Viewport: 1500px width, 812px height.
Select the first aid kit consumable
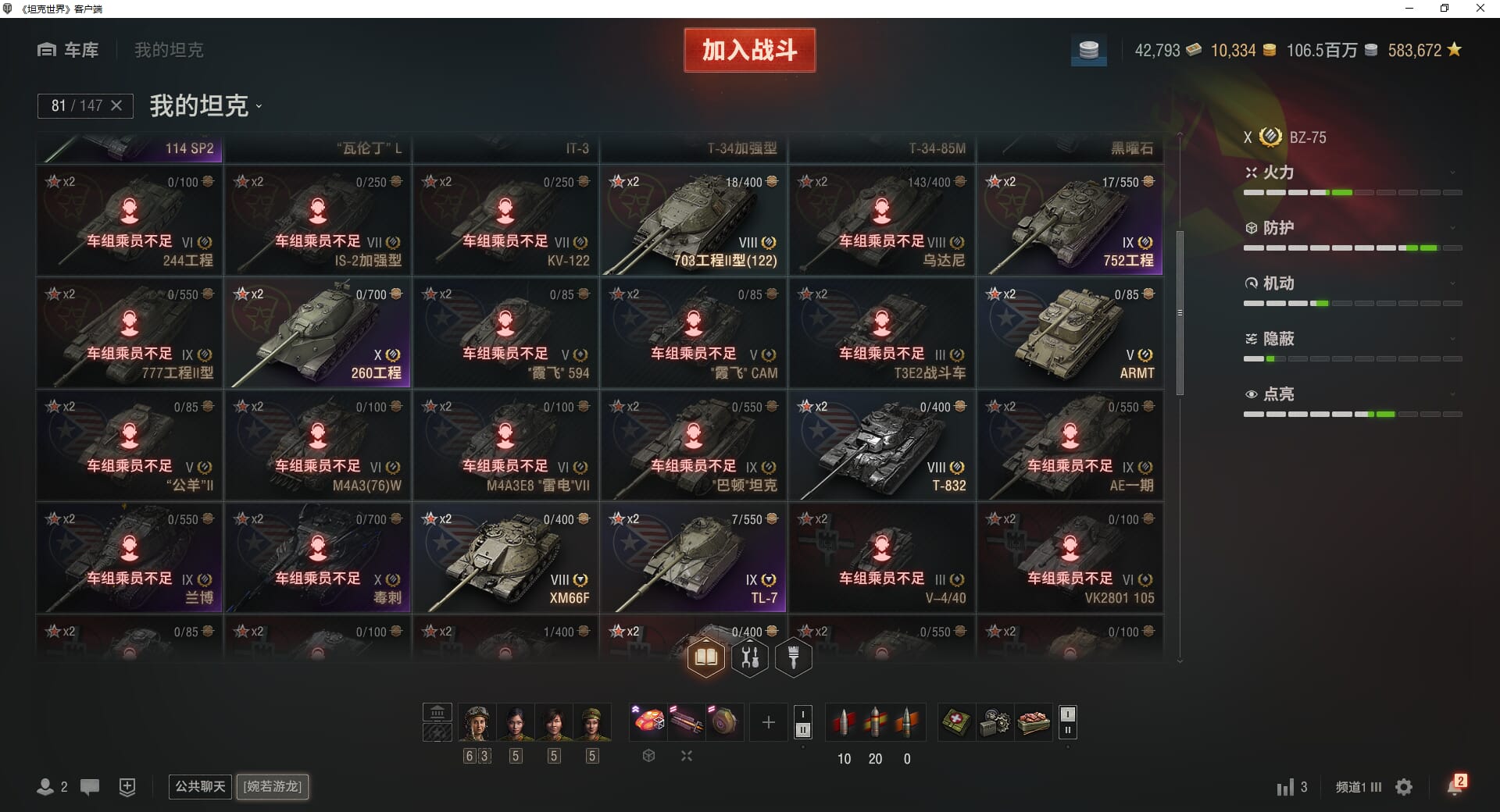pos(956,722)
